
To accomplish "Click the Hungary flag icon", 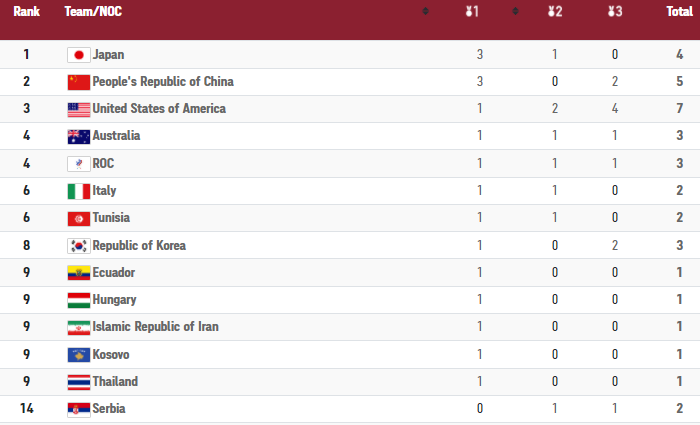I will click(79, 300).
